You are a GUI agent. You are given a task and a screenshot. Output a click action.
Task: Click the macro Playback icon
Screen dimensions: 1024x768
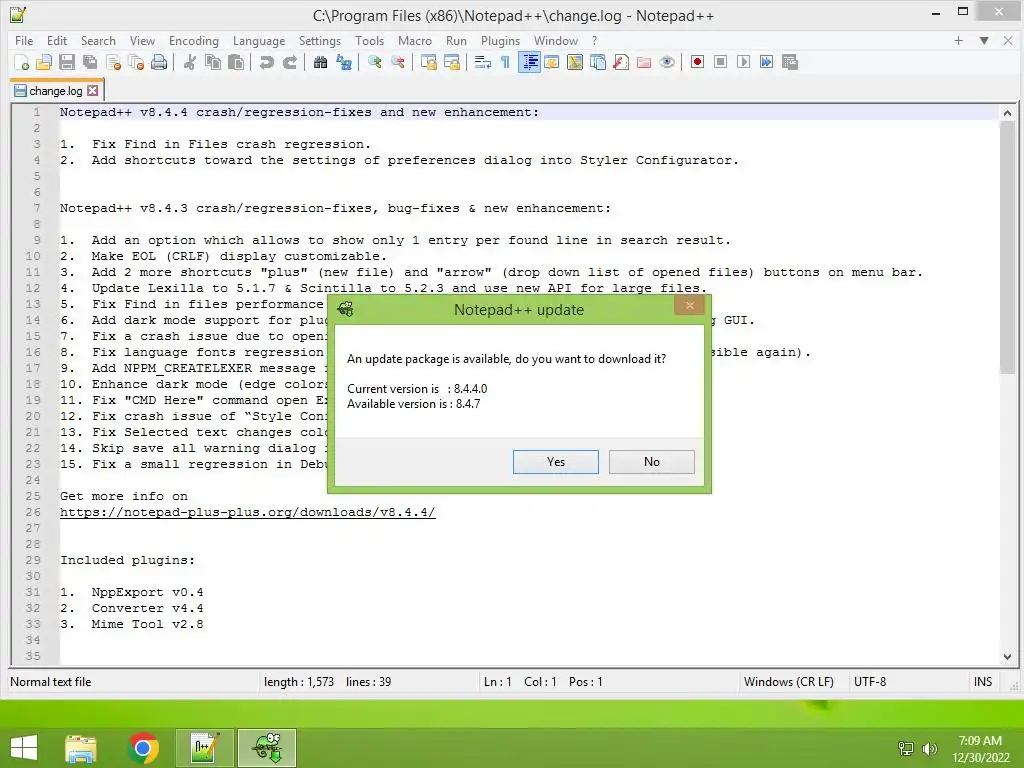pos(743,62)
